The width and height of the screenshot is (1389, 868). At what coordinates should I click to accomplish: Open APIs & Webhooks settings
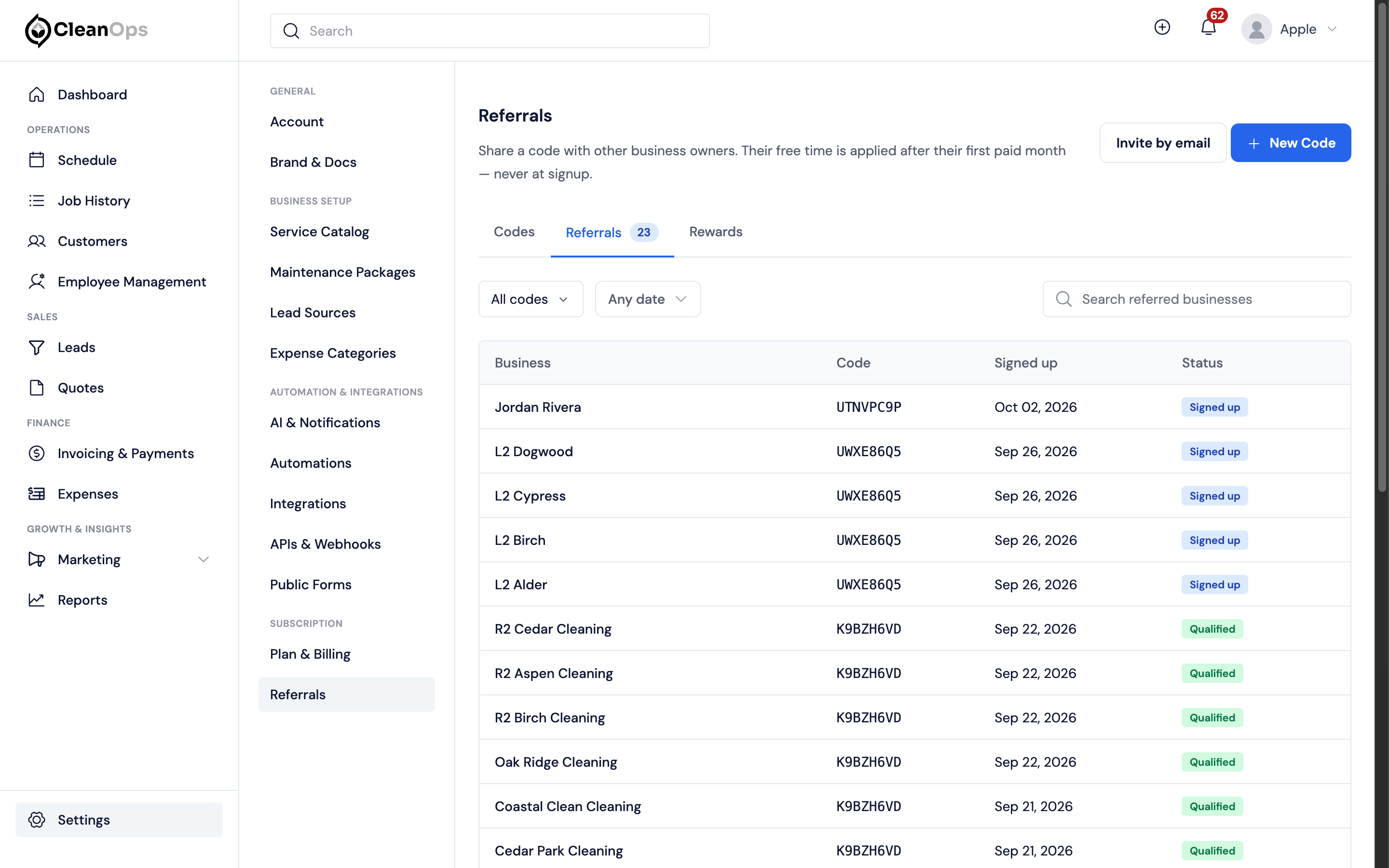click(x=325, y=543)
